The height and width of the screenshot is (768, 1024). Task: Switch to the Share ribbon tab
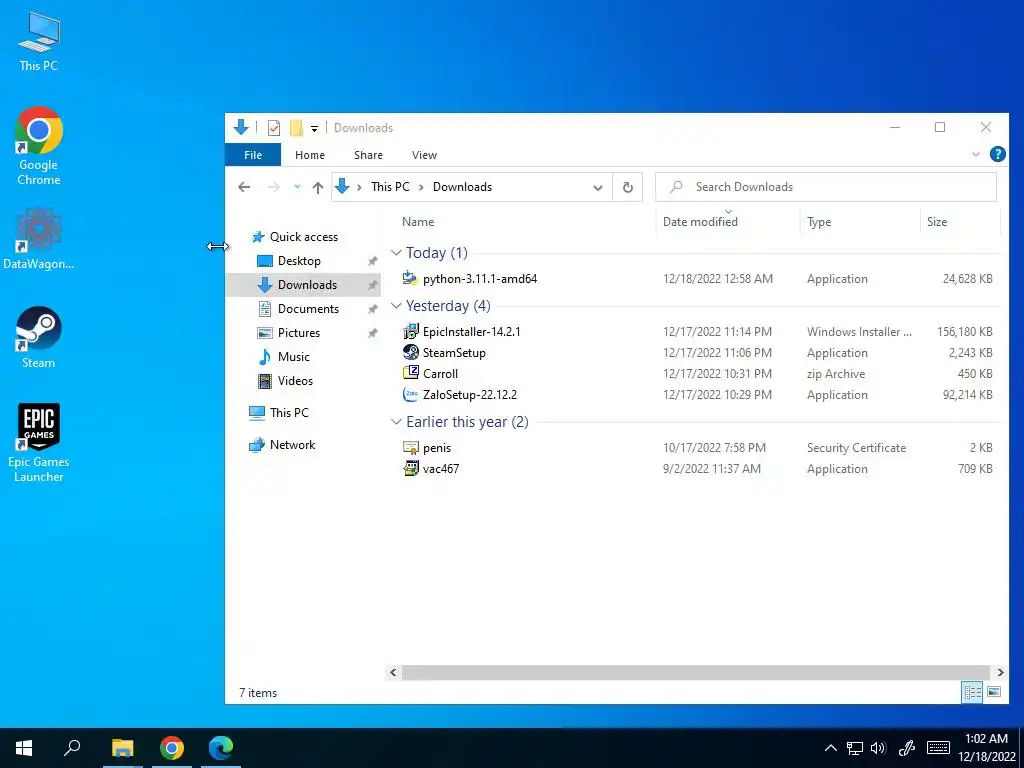[x=368, y=155]
